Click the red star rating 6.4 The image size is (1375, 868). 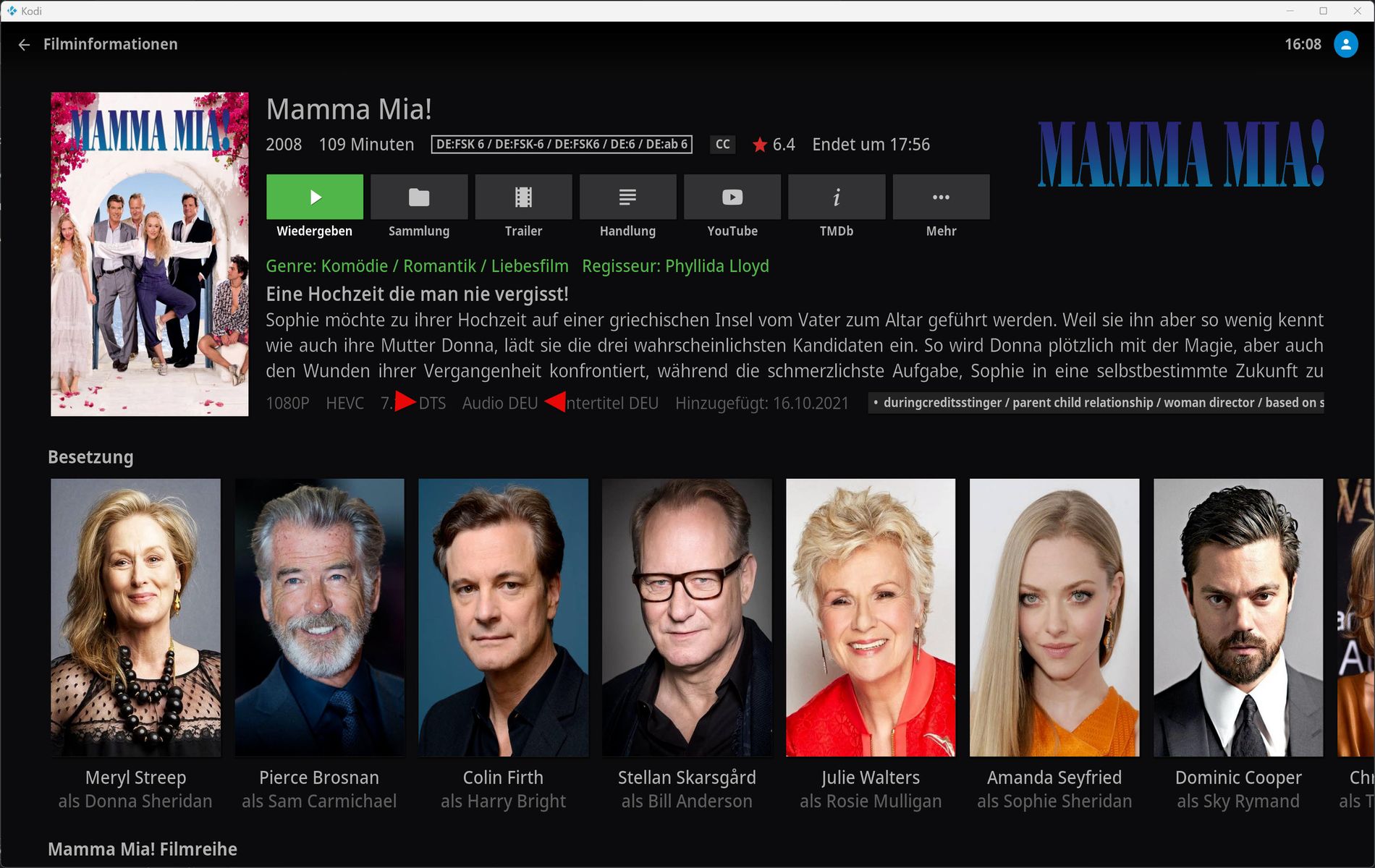(x=774, y=145)
